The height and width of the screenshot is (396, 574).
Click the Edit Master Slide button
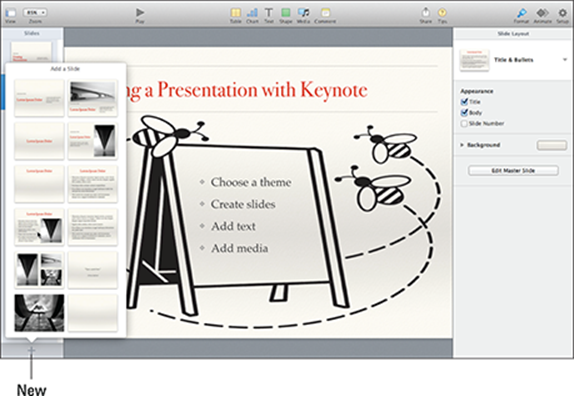point(513,171)
